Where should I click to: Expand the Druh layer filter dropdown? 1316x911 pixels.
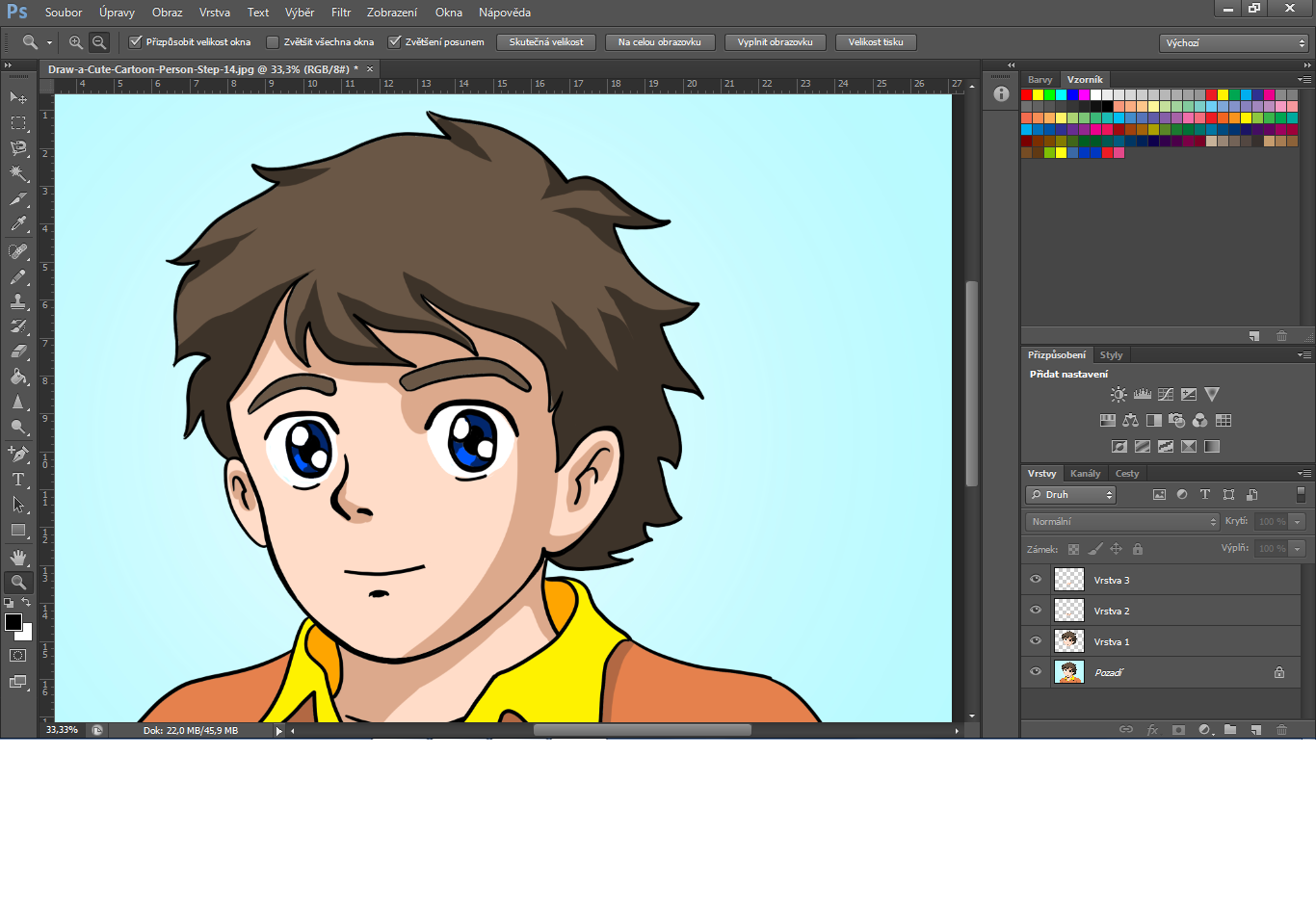1070,495
